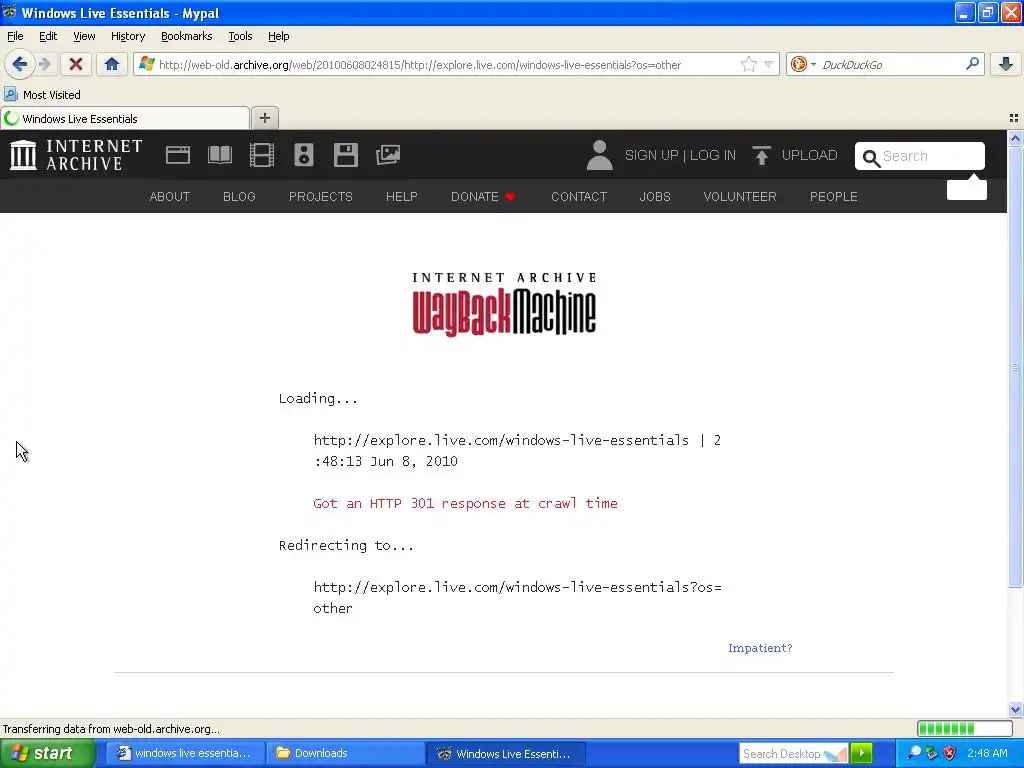Click the user avatar icon
This screenshot has height=768, width=1024.
(x=600, y=155)
